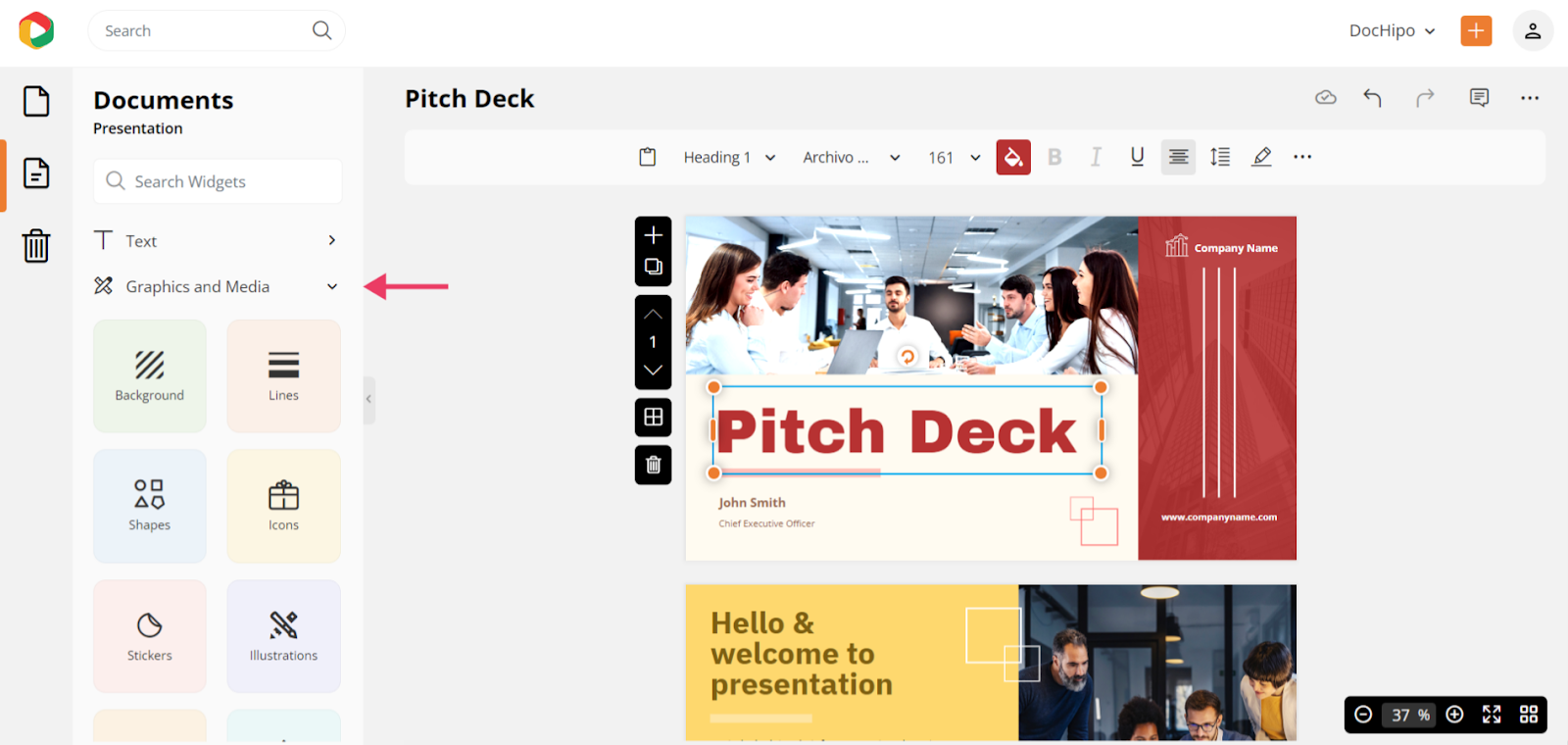Toggle italic formatting

pos(1096,157)
